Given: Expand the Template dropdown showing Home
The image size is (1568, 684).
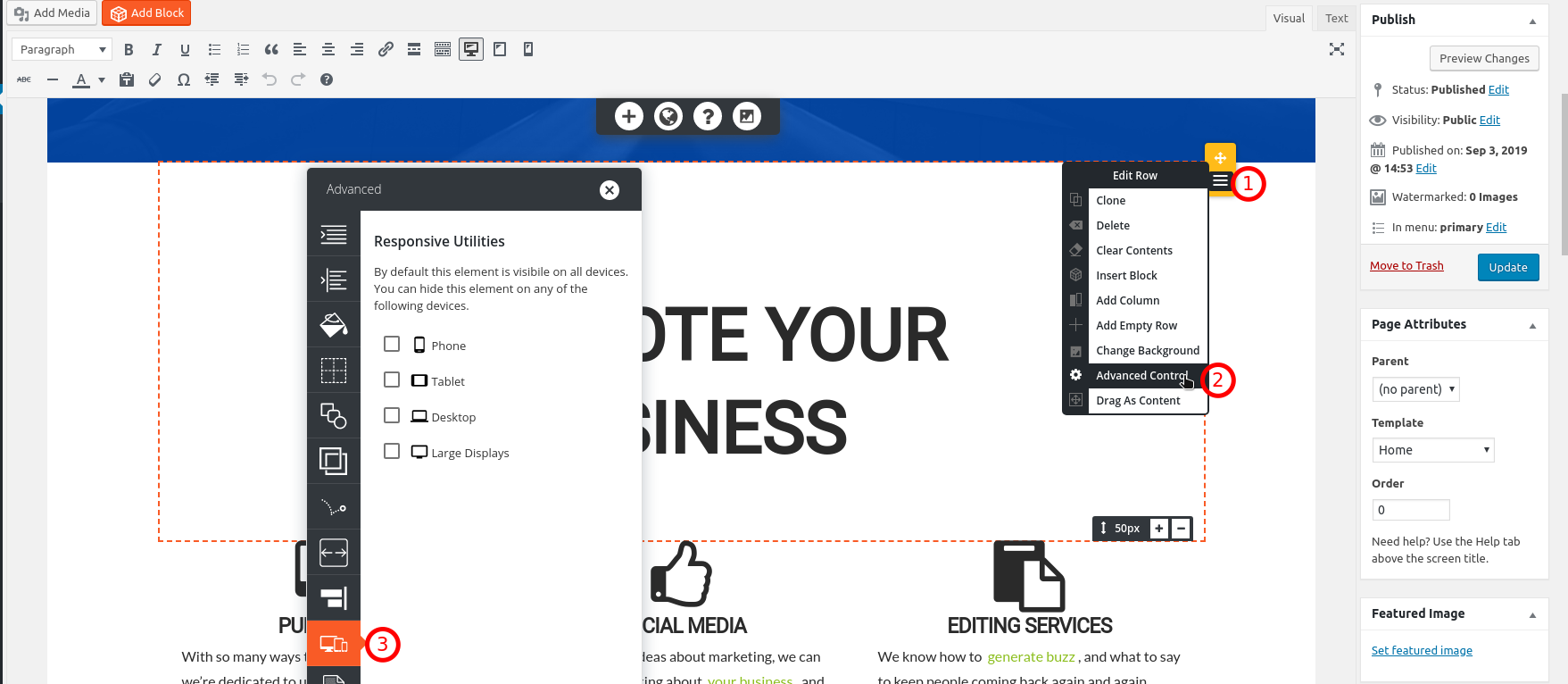Looking at the screenshot, I should 1432,450.
